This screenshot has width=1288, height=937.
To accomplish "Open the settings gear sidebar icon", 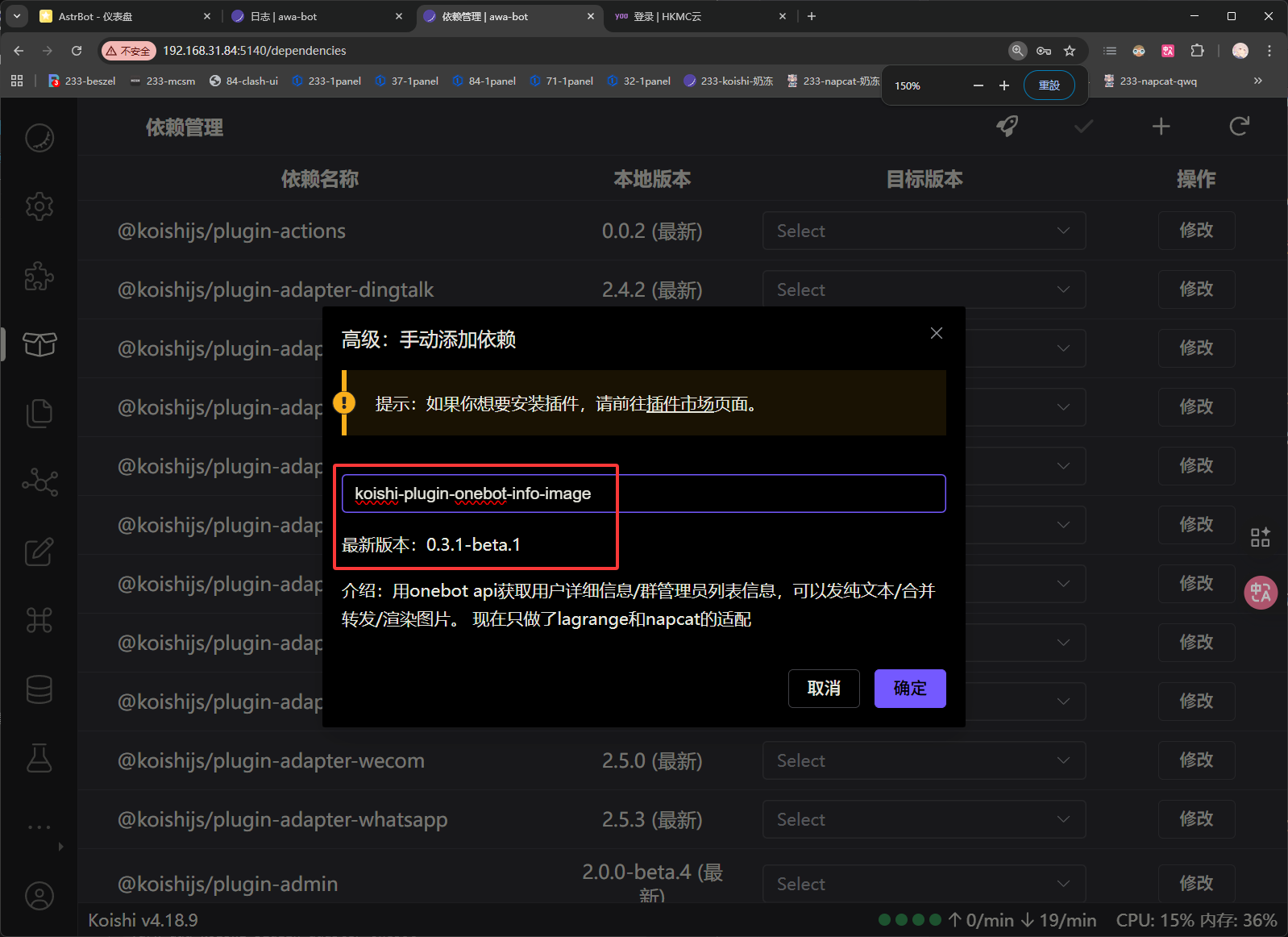I will tap(39, 207).
